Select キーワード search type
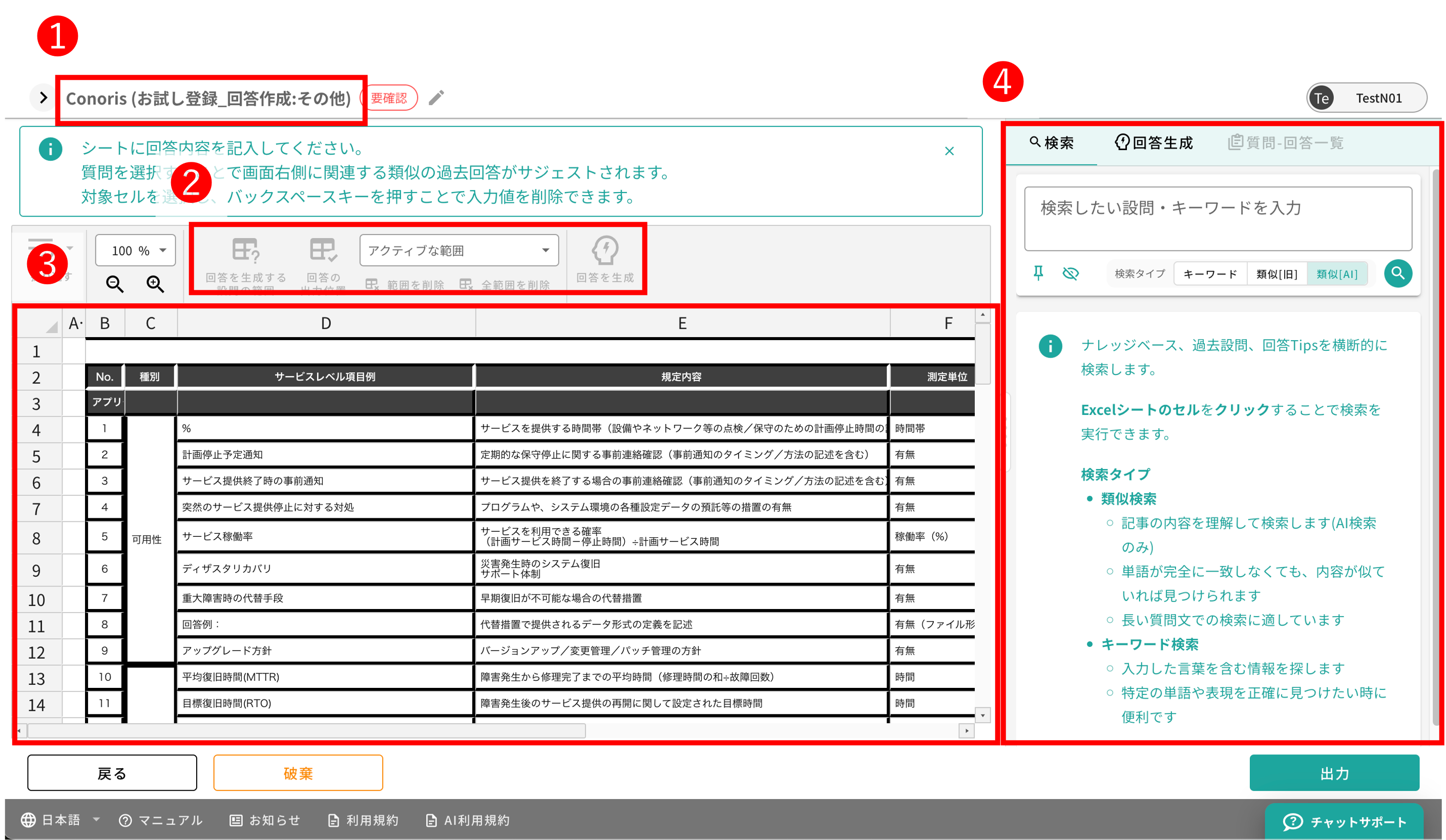Image resolution: width=1446 pixels, height=840 pixels. point(1210,274)
